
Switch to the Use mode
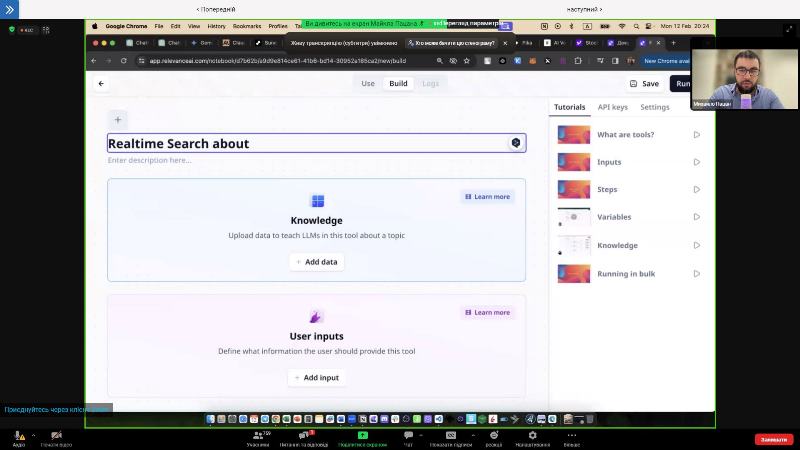(x=367, y=83)
